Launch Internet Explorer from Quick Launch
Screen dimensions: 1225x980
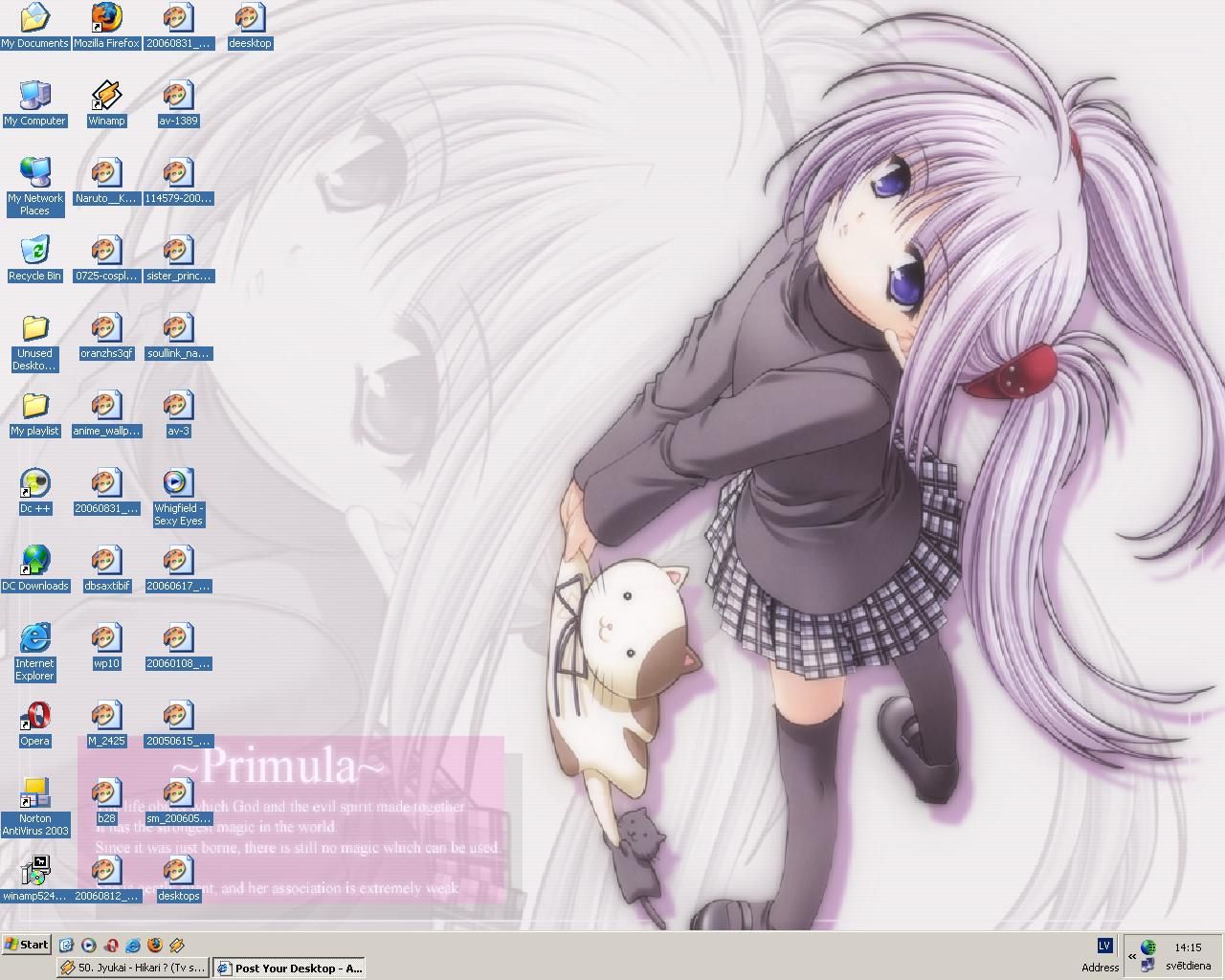[133, 945]
